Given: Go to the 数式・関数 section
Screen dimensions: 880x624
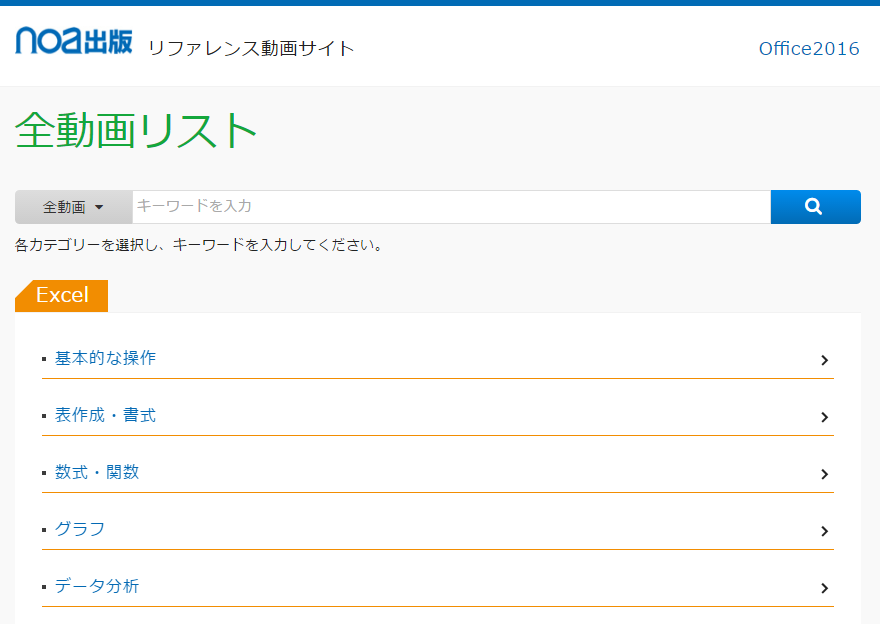Looking at the screenshot, I should [97, 472].
